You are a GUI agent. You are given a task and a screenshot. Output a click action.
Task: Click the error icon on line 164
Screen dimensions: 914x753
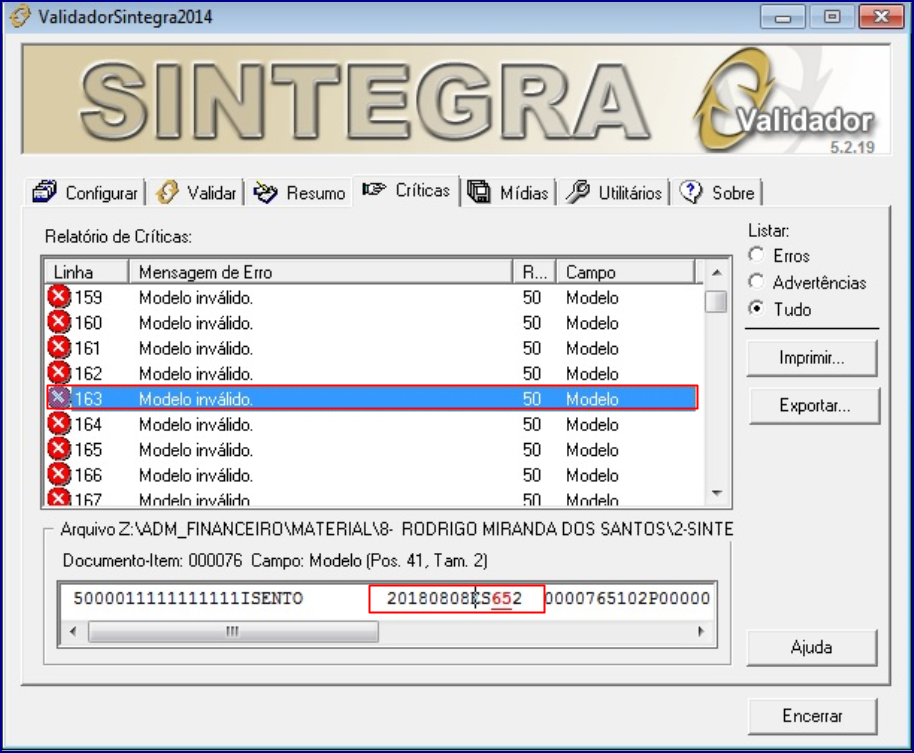59,424
